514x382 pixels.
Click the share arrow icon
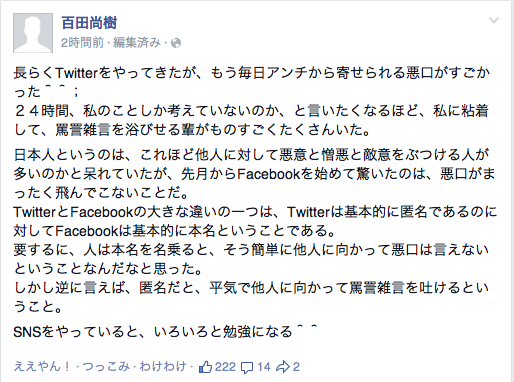(x=283, y=367)
